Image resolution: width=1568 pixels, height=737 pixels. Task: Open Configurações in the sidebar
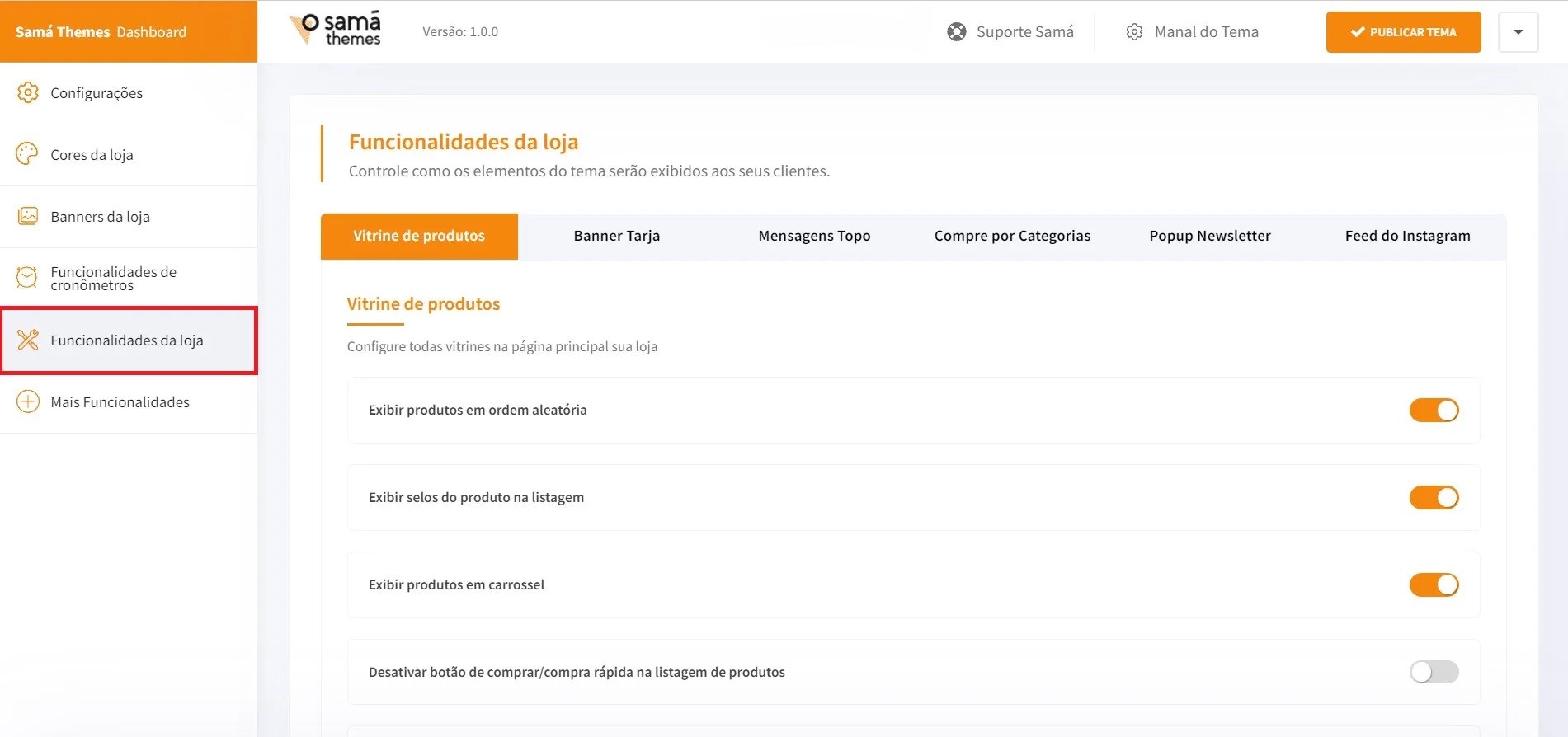[x=129, y=93]
